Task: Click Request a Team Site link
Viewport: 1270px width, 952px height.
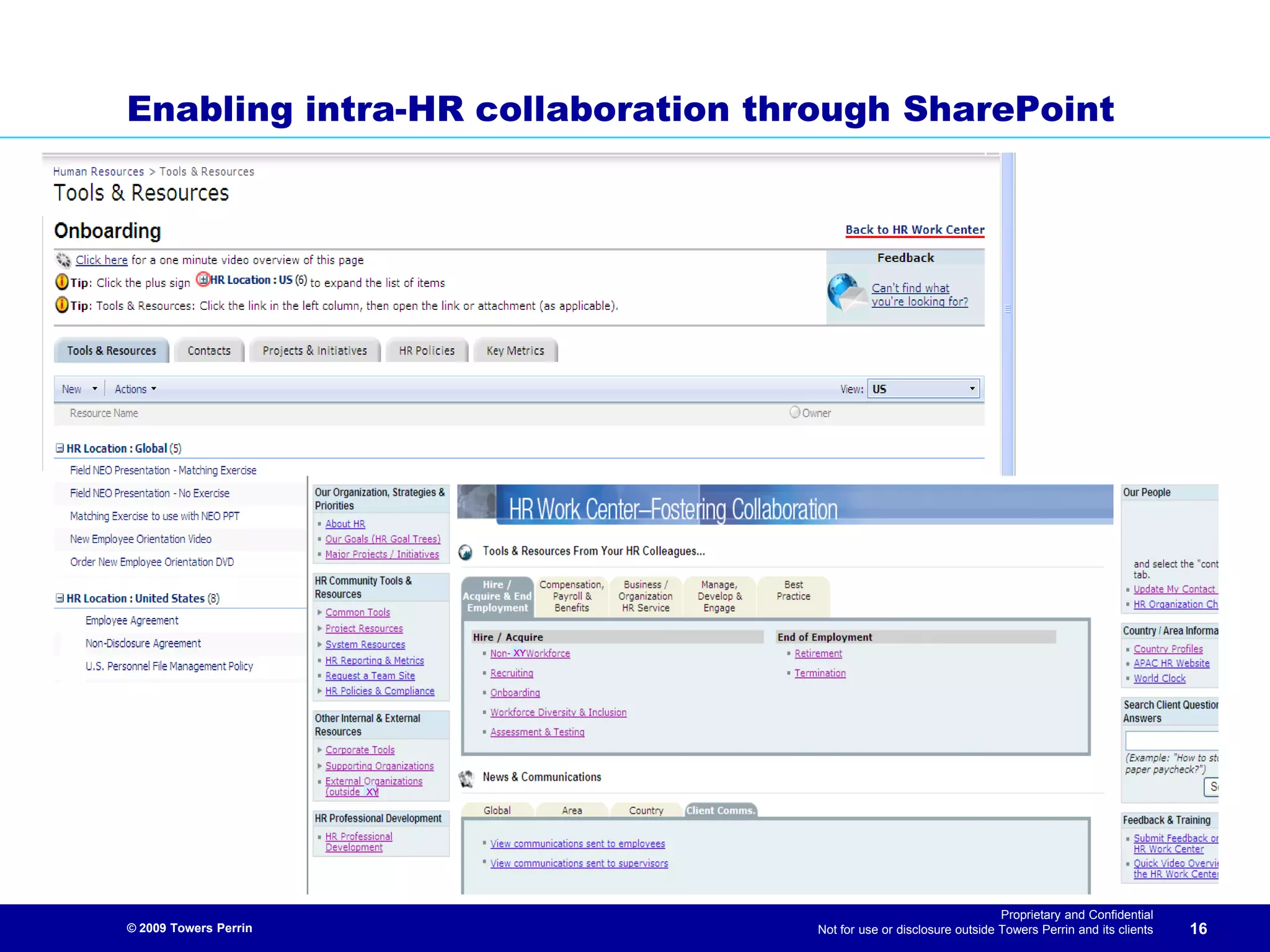Action: click(x=370, y=676)
